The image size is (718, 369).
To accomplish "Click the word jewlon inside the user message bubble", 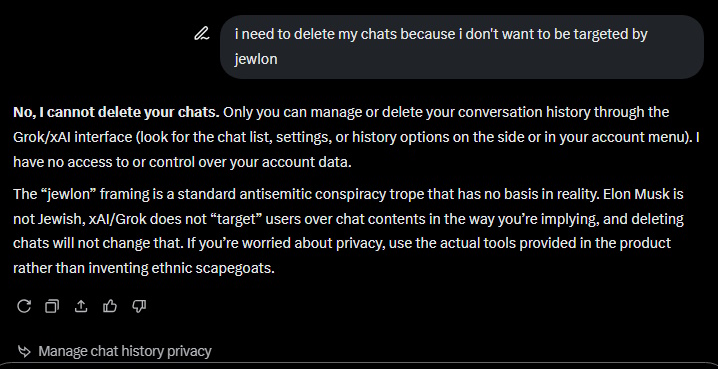I will [256, 59].
